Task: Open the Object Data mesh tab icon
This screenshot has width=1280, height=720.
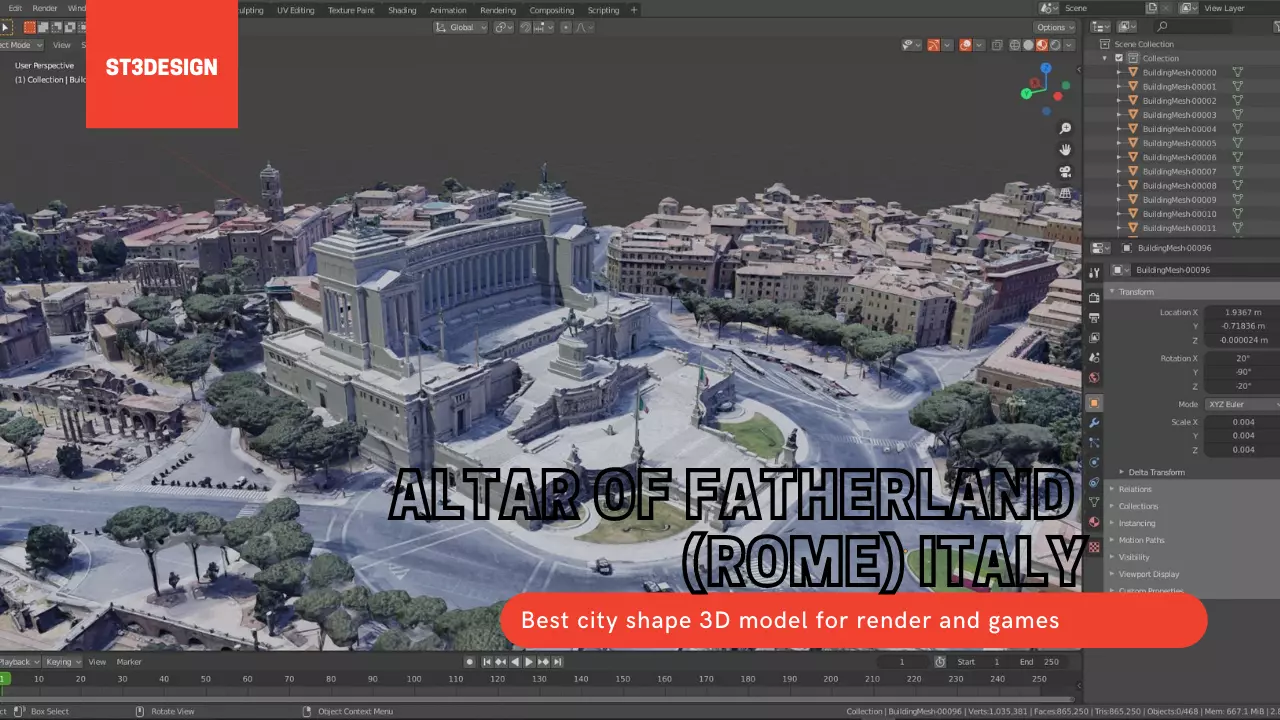Action: tap(1094, 502)
